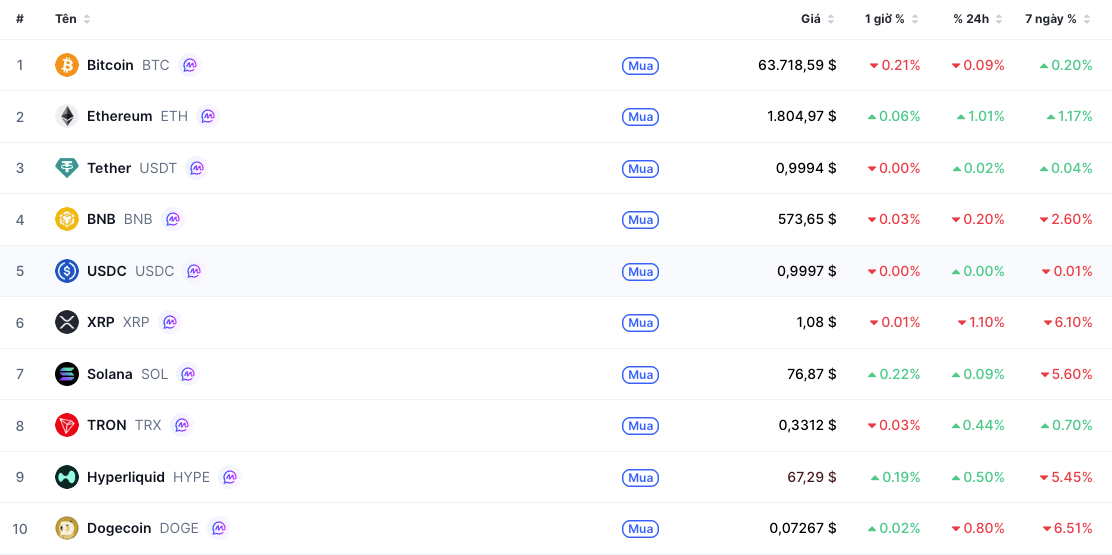This screenshot has width=1112, height=555.
Task: Sort table by Tên column
Action: pos(73,19)
